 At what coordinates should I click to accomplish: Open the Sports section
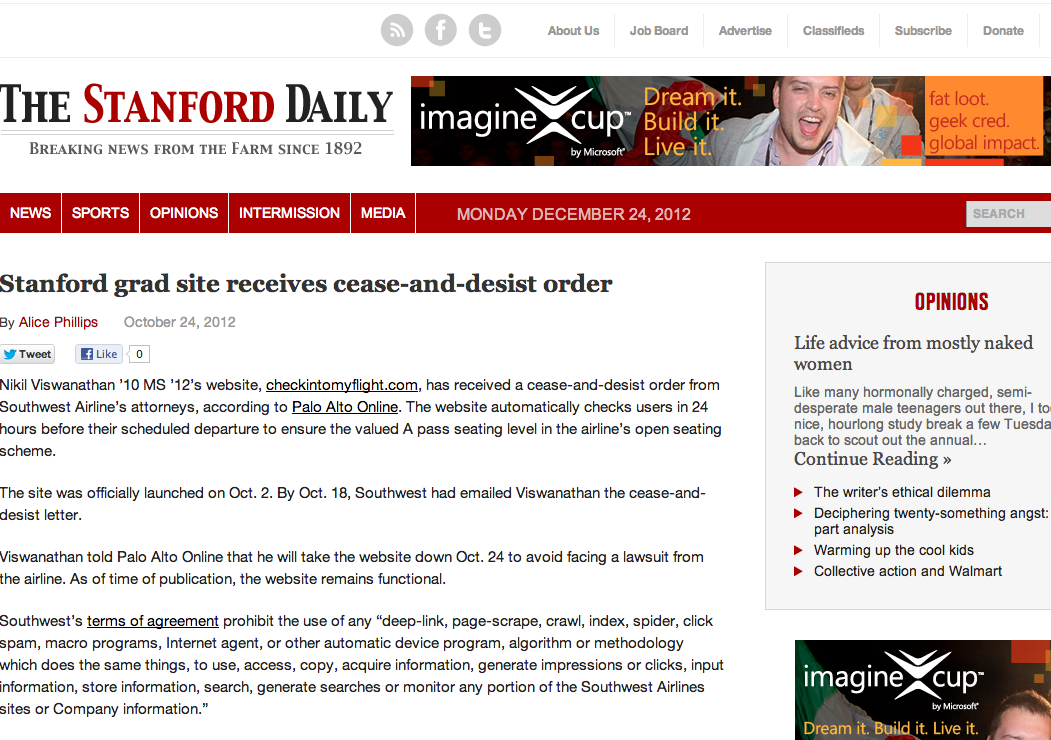coord(100,213)
